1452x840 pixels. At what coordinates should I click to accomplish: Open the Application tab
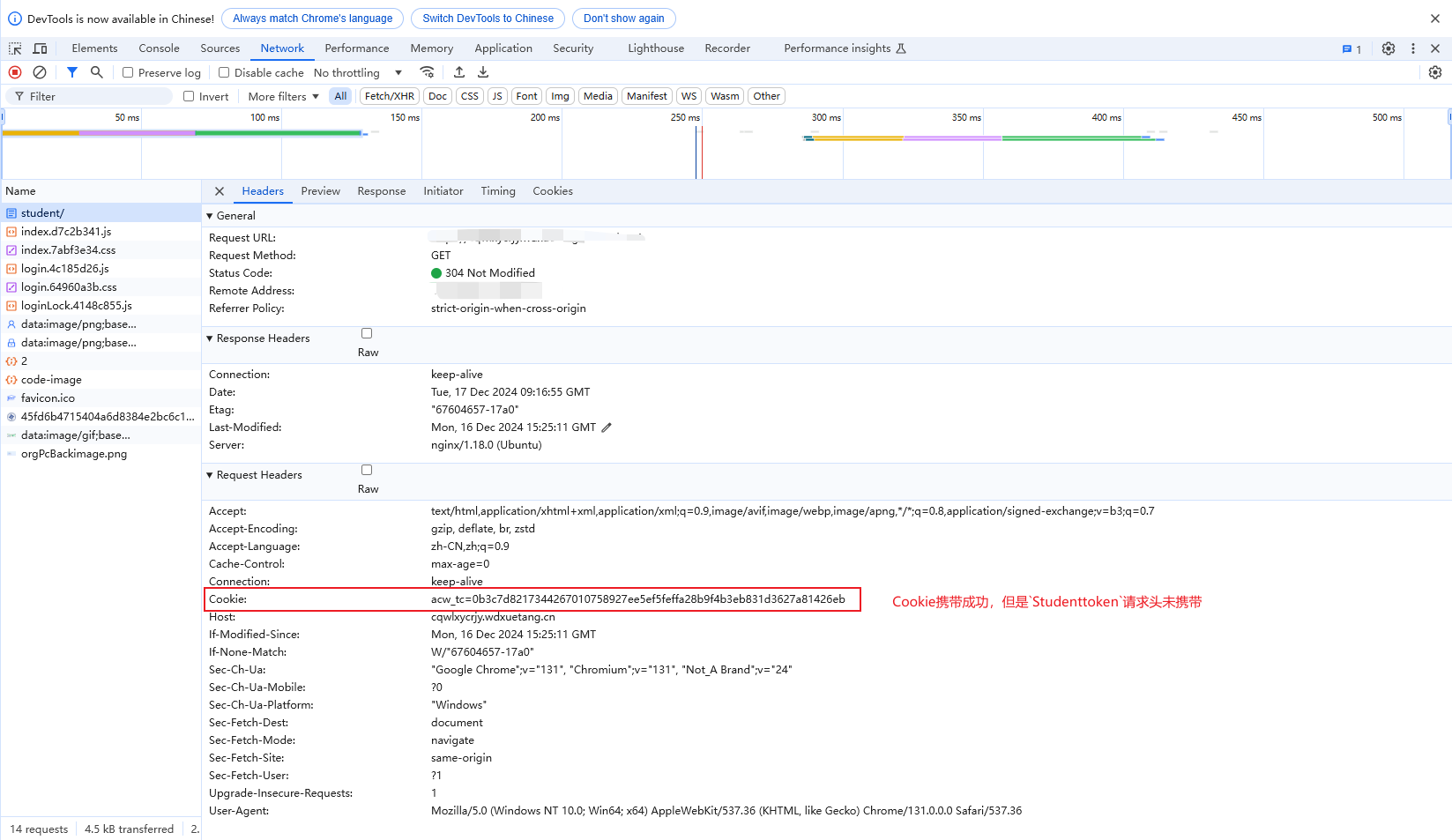coord(503,48)
